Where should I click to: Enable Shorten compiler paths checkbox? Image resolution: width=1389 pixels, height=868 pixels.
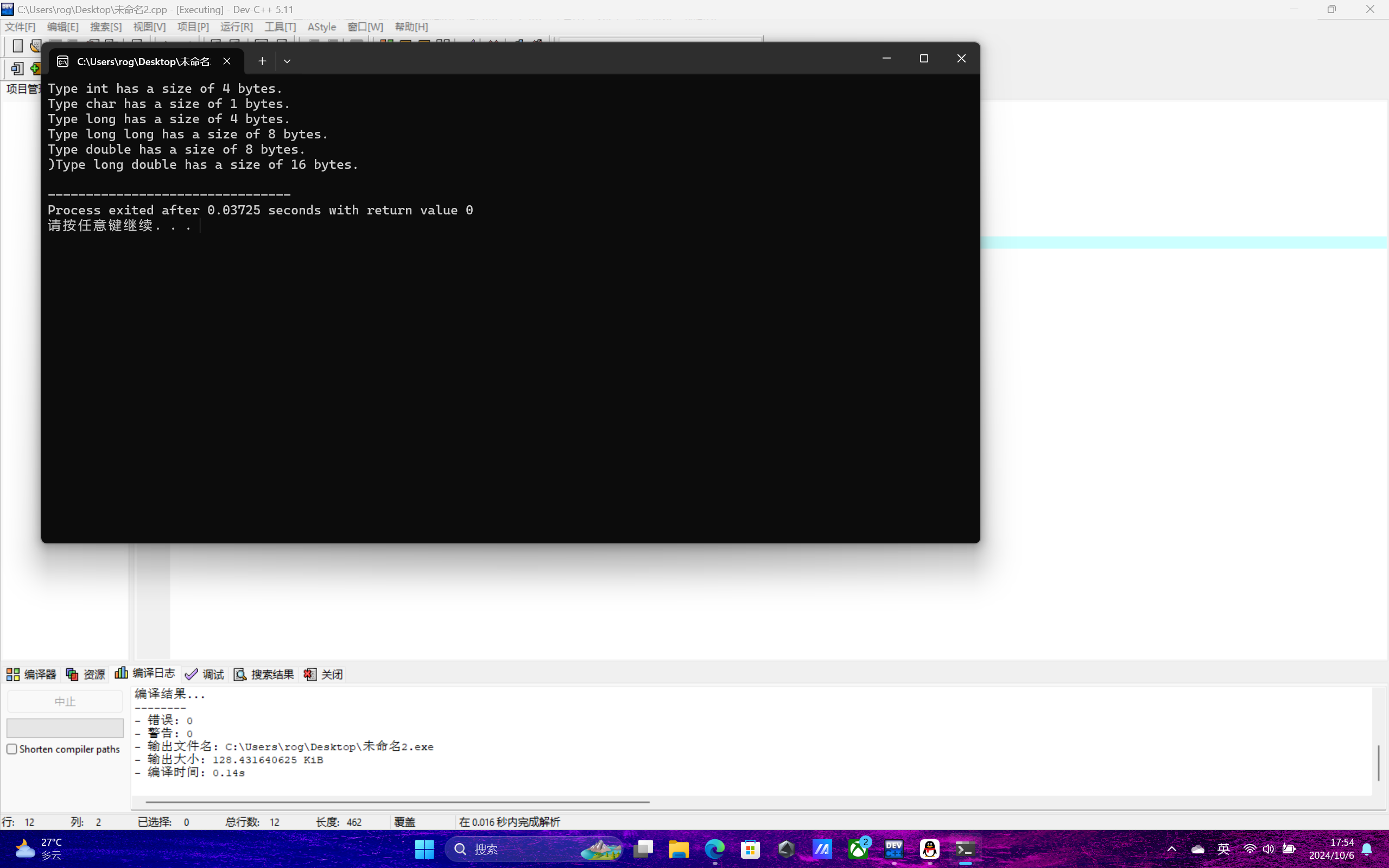coord(12,749)
